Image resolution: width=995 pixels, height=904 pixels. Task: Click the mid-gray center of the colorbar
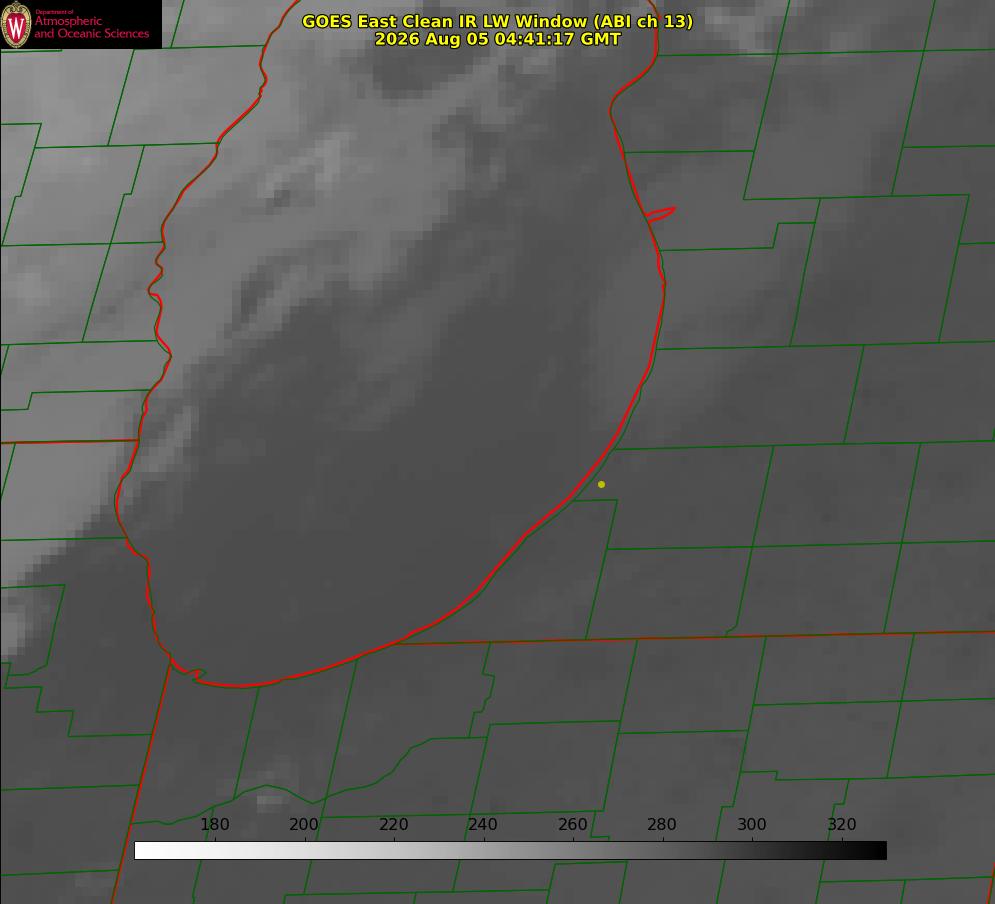click(x=510, y=850)
